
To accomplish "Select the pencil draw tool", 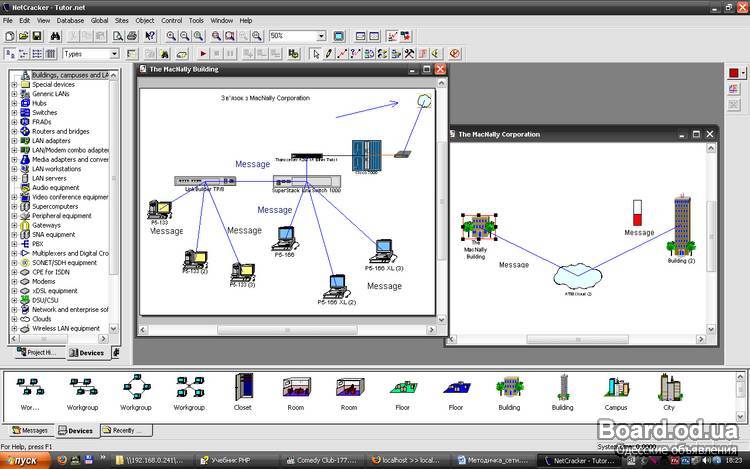I will [x=329, y=54].
